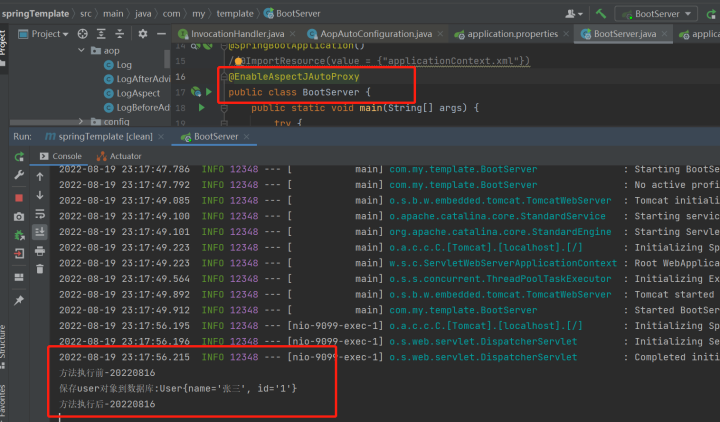Toggle soft-wrap in the console
Screen dimensions: 720x422
[40, 214]
